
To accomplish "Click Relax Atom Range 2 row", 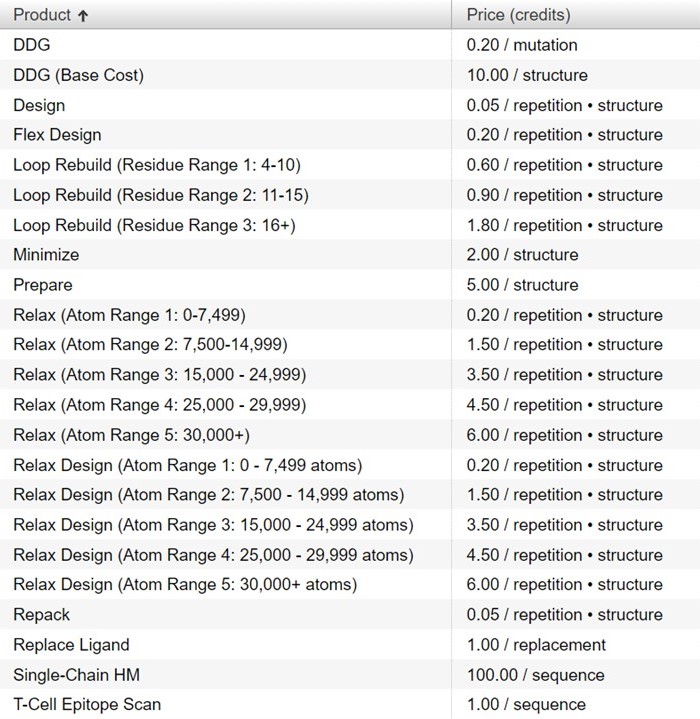I will coord(350,344).
